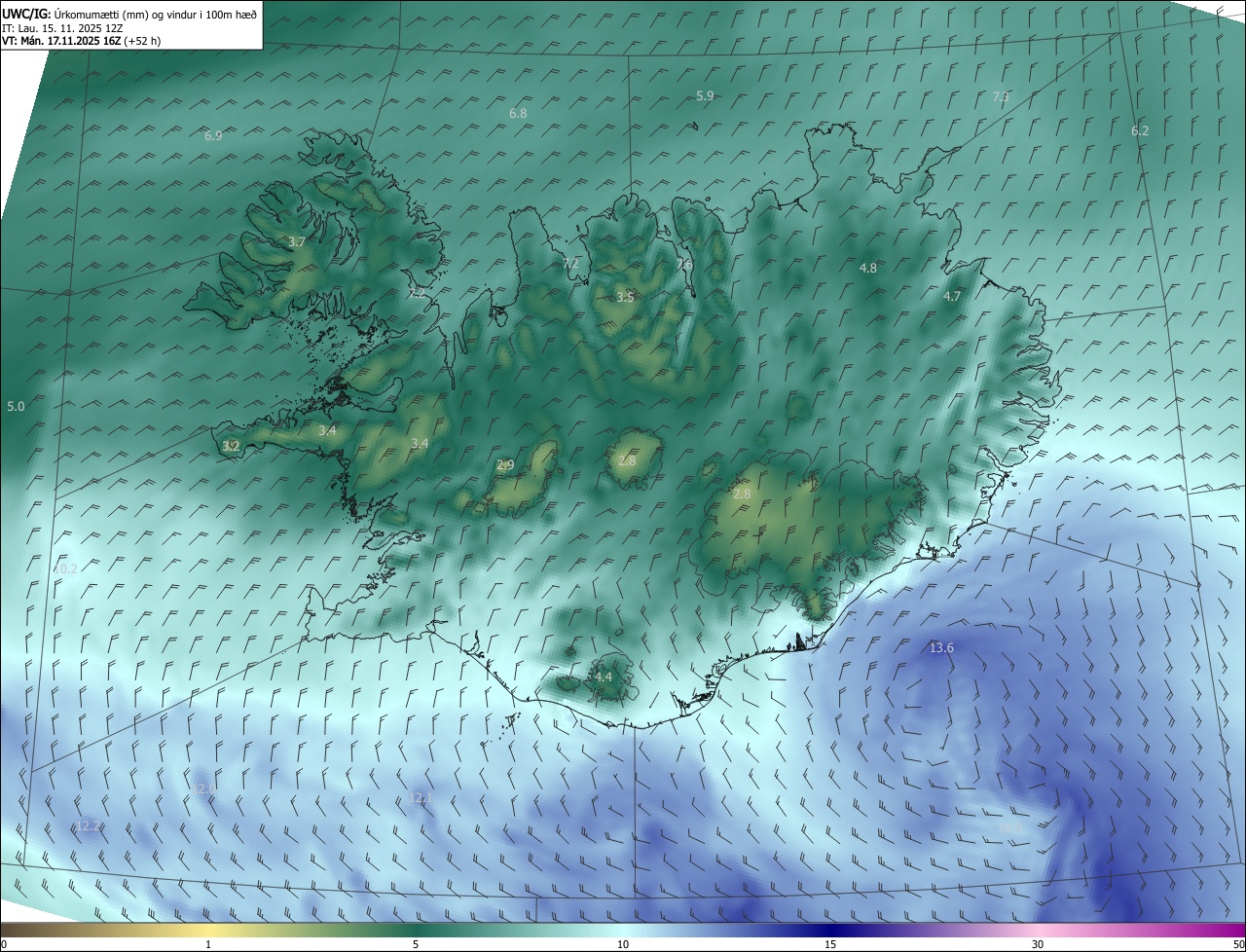1246x952 pixels.
Task: Click the 3.2 precipitation value label
Action: pyautogui.click(x=231, y=447)
